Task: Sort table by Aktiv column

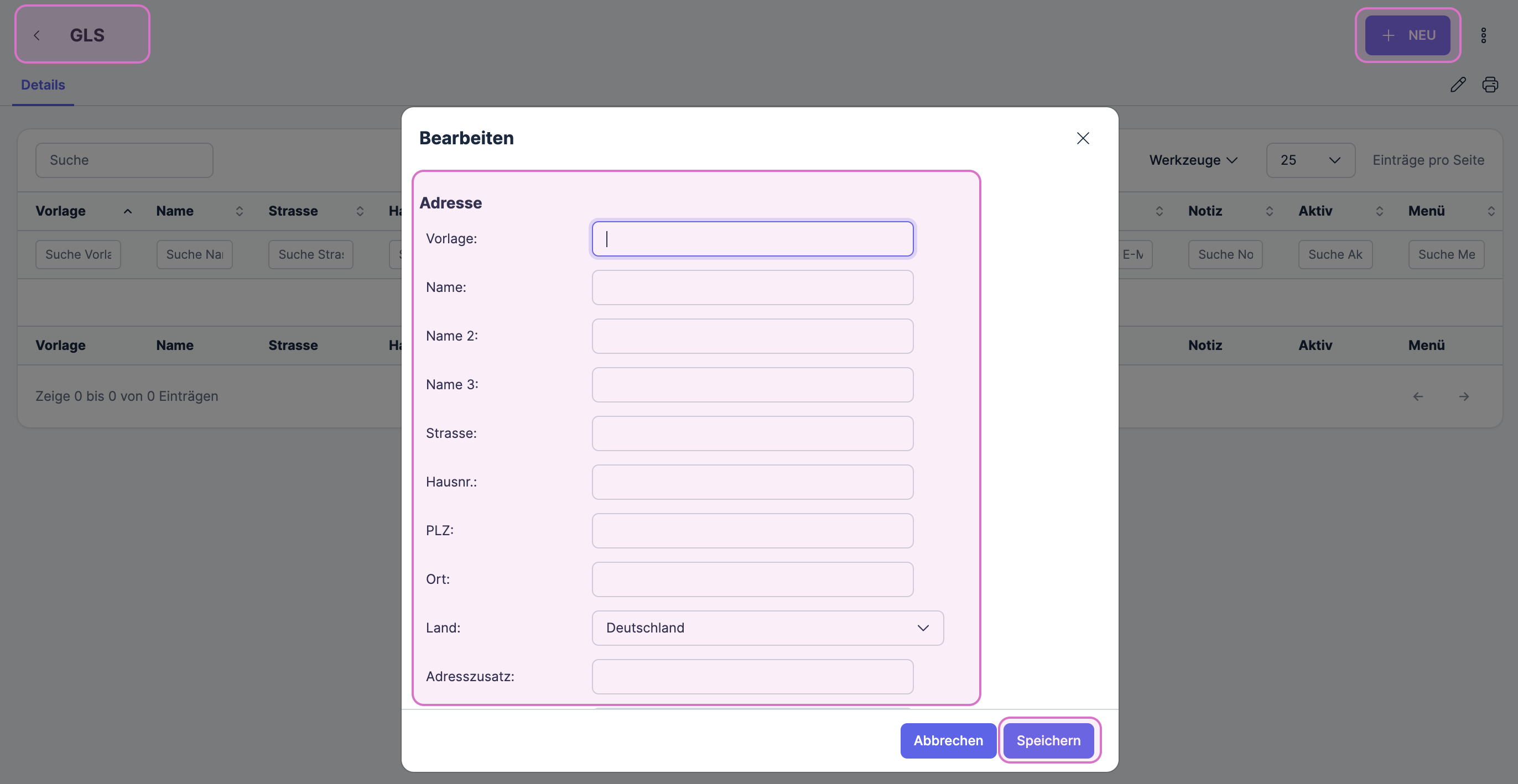Action: click(1379, 211)
